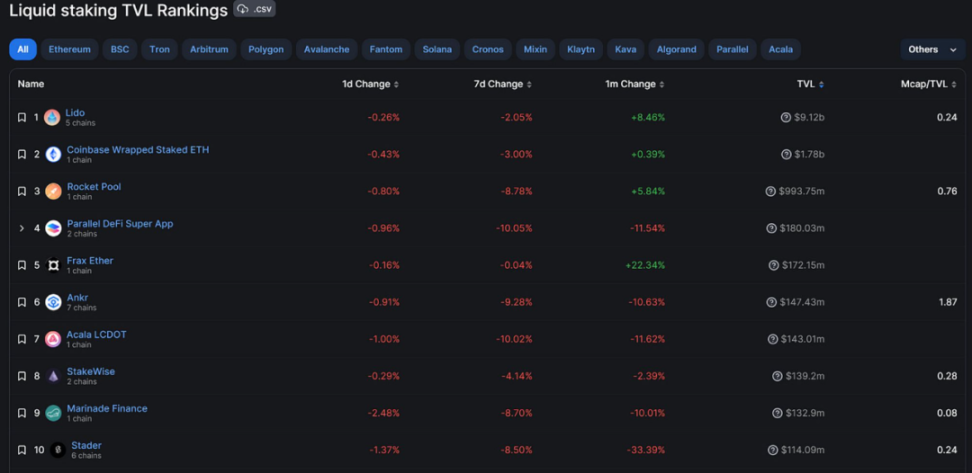Sort by 1d Change column
This screenshot has height=473, width=972.
[371, 84]
